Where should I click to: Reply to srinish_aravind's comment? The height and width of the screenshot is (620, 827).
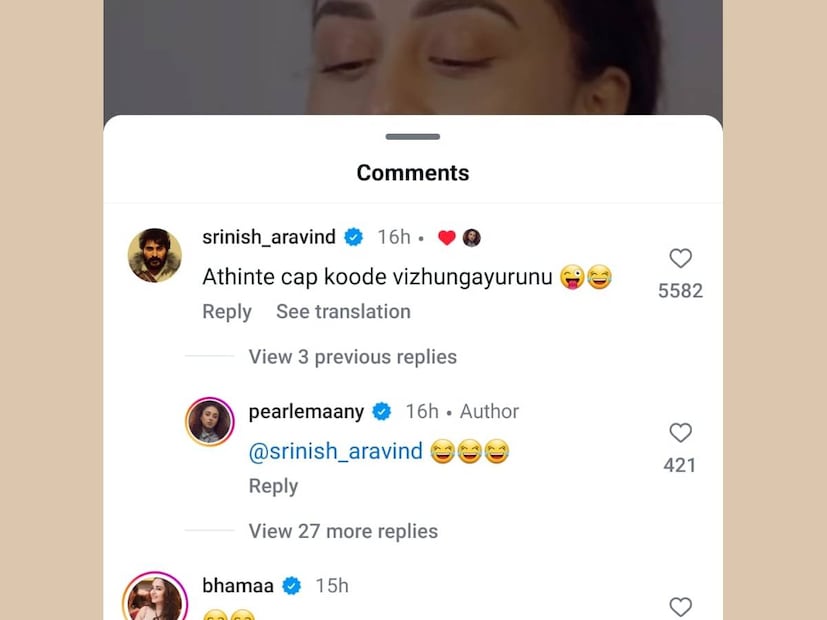pyautogui.click(x=227, y=312)
